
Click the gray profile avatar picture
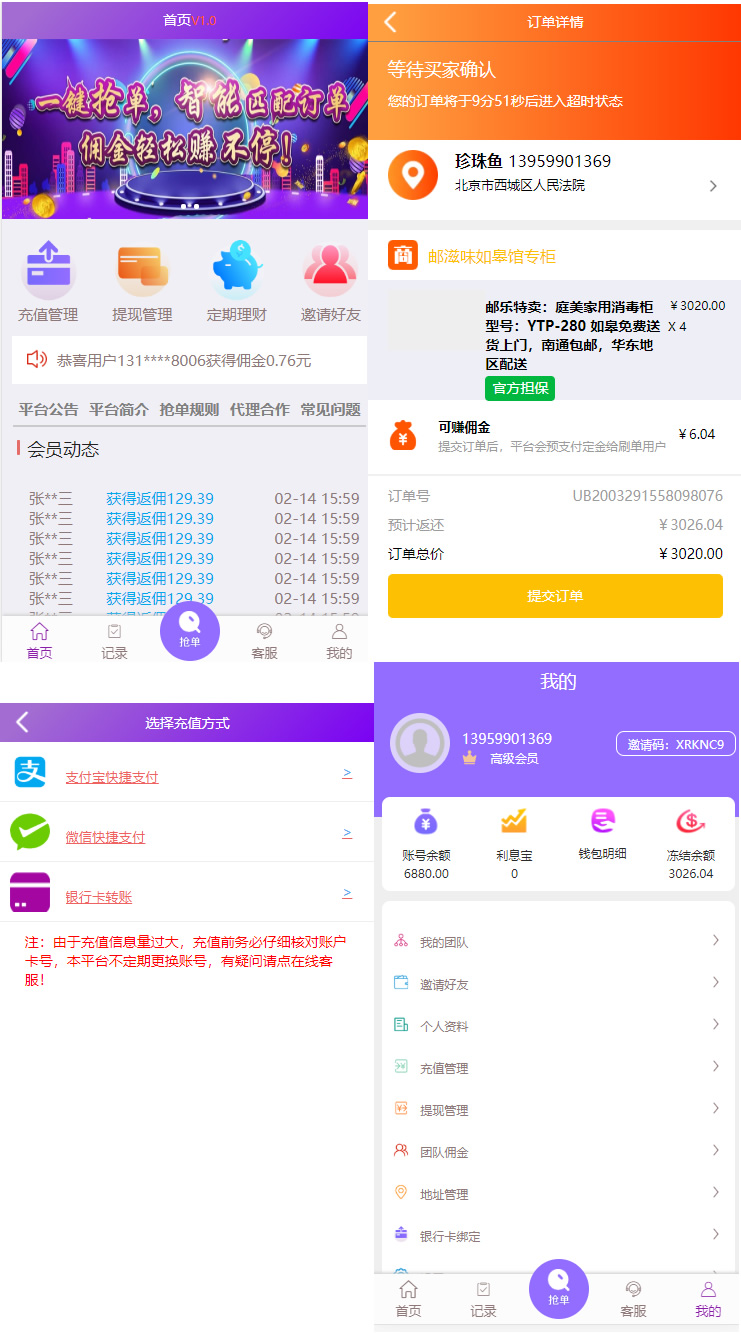tap(419, 743)
